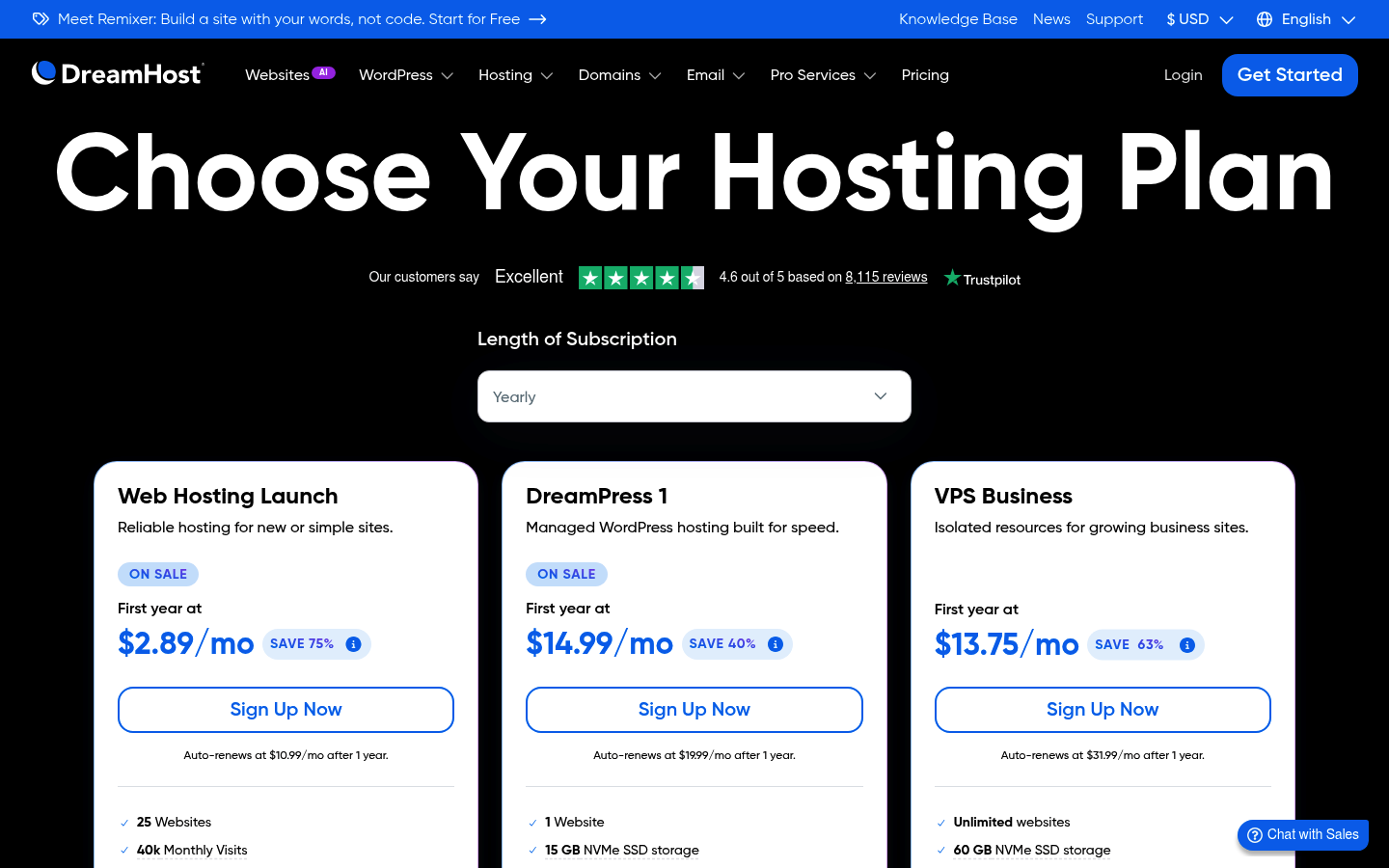Click the 40k Monthly Visits feature
1389x868 pixels.
pos(192,850)
